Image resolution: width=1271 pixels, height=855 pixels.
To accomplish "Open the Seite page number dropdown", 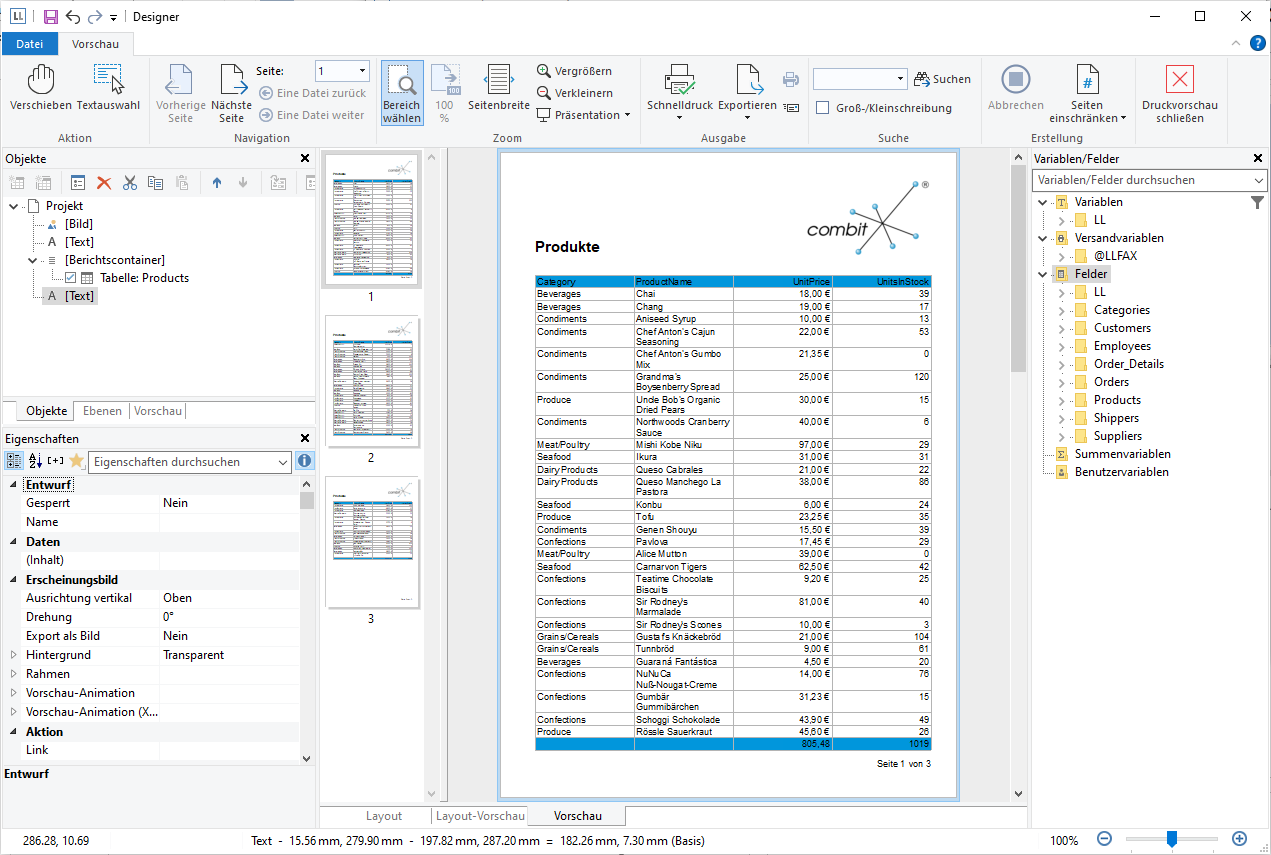I will pyautogui.click(x=361, y=71).
